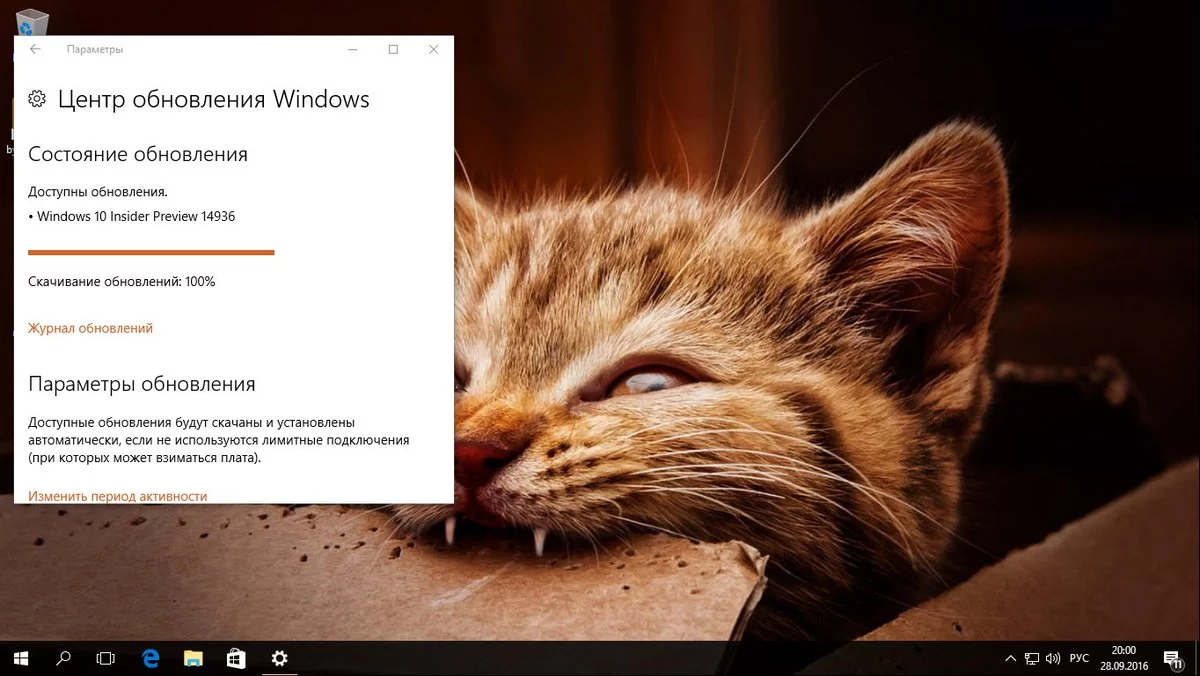1200x676 pixels.
Task: Open taskbar search magnifier
Action: coord(63,658)
